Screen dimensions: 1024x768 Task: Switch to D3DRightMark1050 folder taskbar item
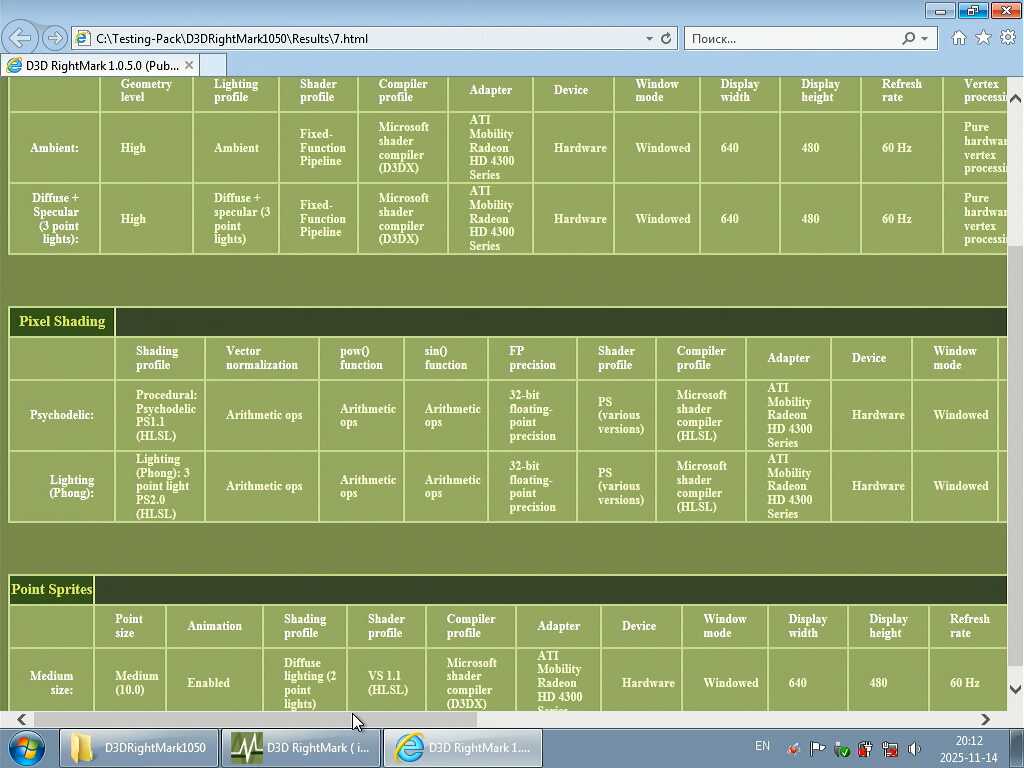pos(139,748)
